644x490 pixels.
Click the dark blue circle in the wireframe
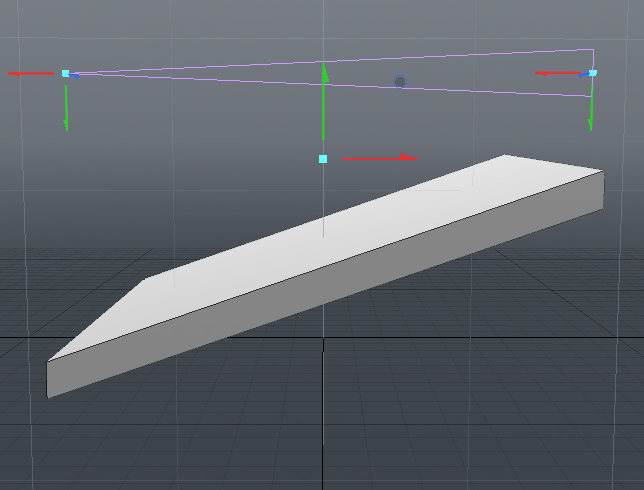tap(400, 82)
